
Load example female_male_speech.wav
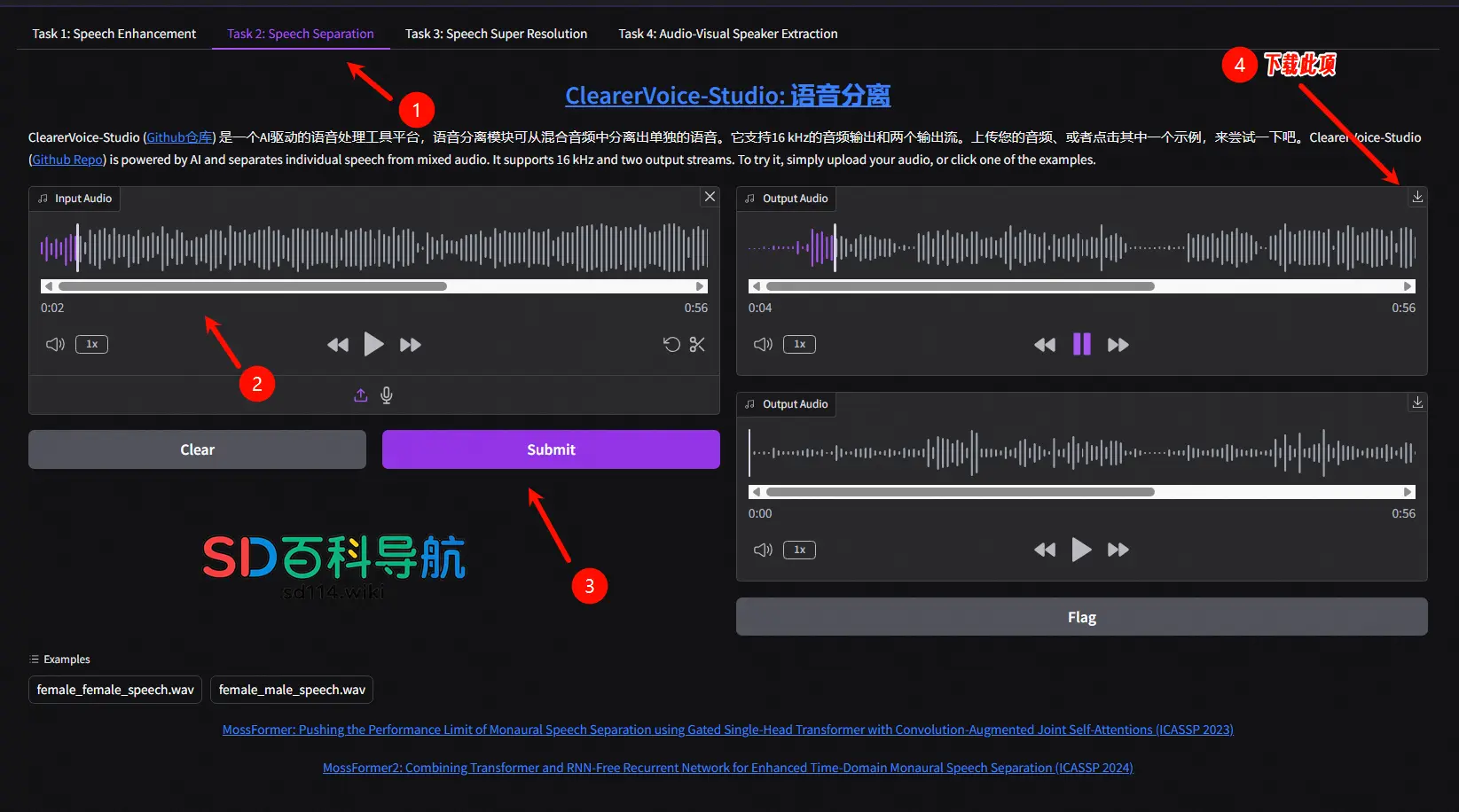(x=292, y=690)
